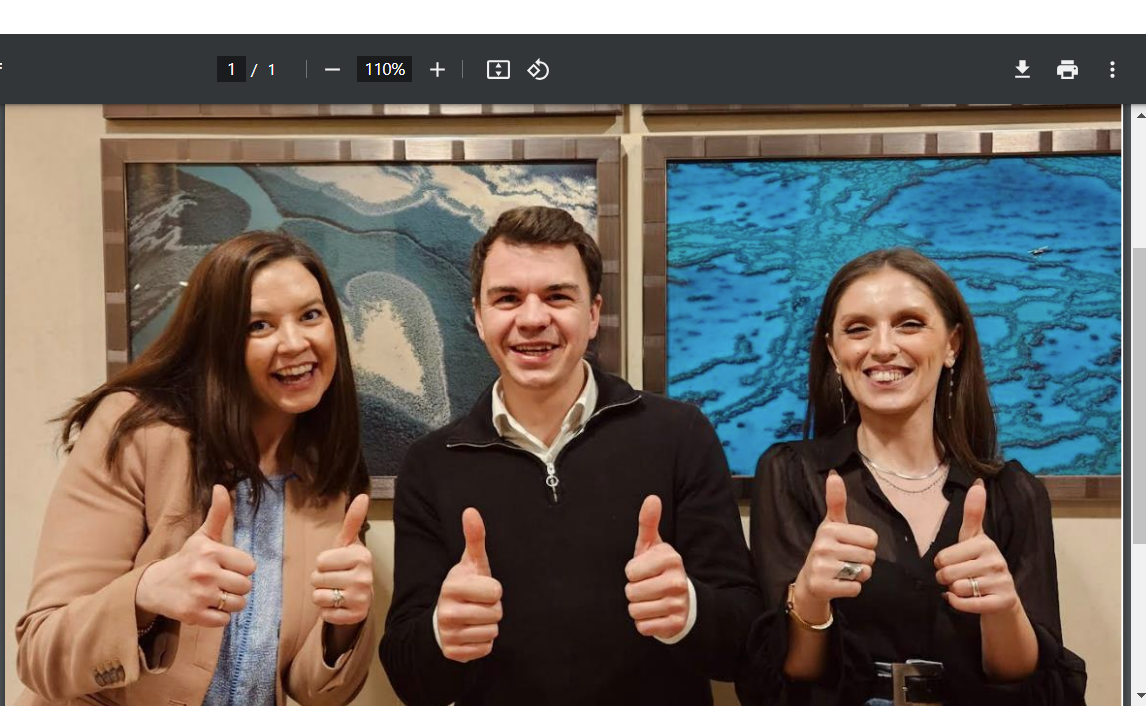The width and height of the screenshot is (1146, 706).
Task: Download the PDF file
Action: [1022, 69]
